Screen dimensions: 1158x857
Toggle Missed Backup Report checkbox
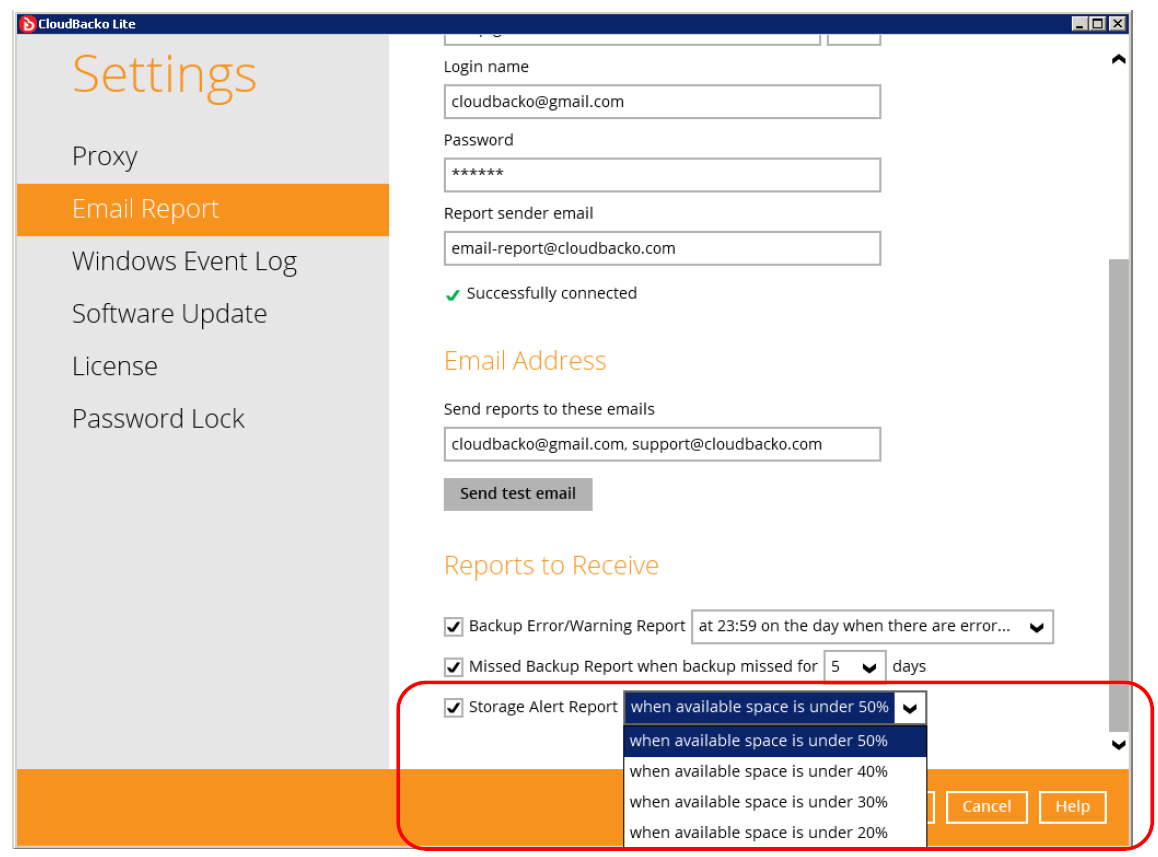(x=453, y=667)
